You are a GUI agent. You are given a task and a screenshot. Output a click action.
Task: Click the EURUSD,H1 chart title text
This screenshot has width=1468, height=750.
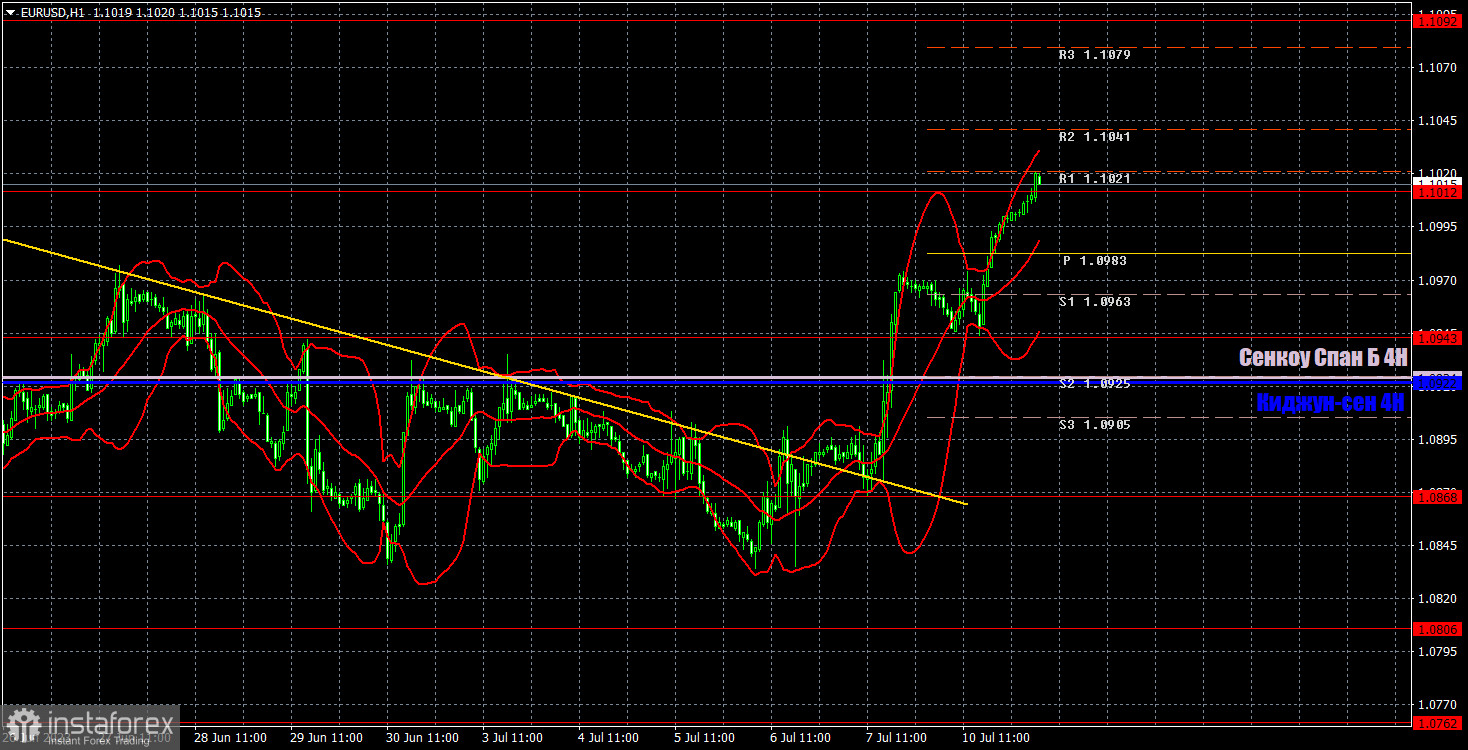[51, 13]
